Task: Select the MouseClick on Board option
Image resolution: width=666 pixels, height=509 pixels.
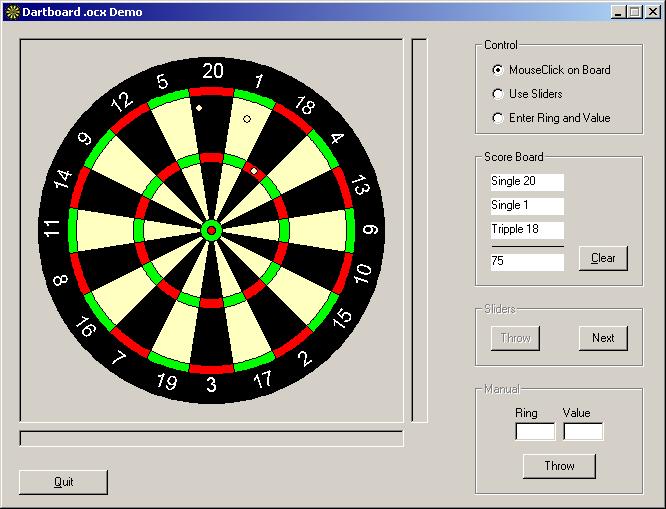Action: click(x=498, y=70)
